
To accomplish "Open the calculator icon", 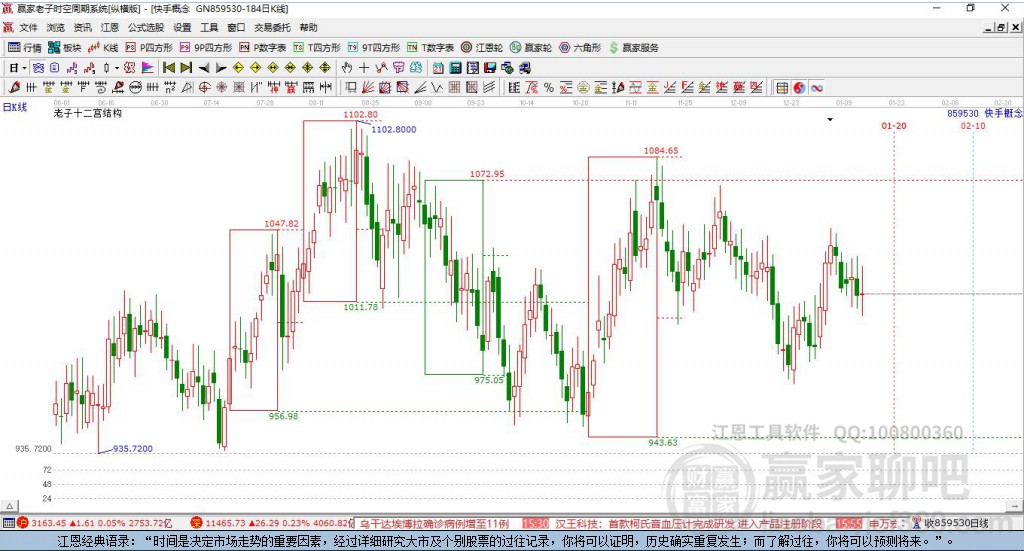I will point(455,68).
